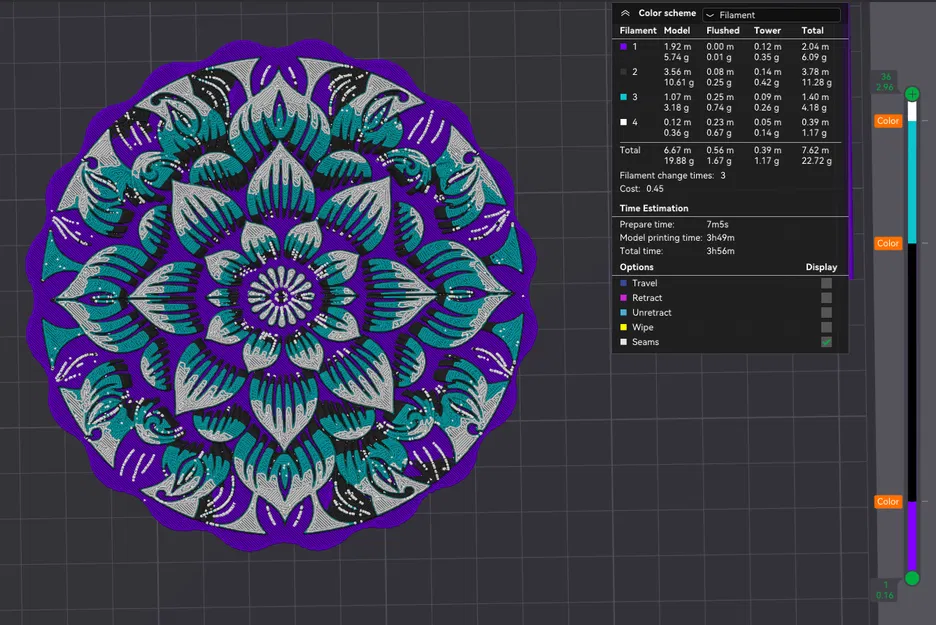Image resolution: width=936 pixels, height=625 pixels.
Task: Select the purple swatch for Filament 1
Action: pyautogui.click(x=625, y=46)
